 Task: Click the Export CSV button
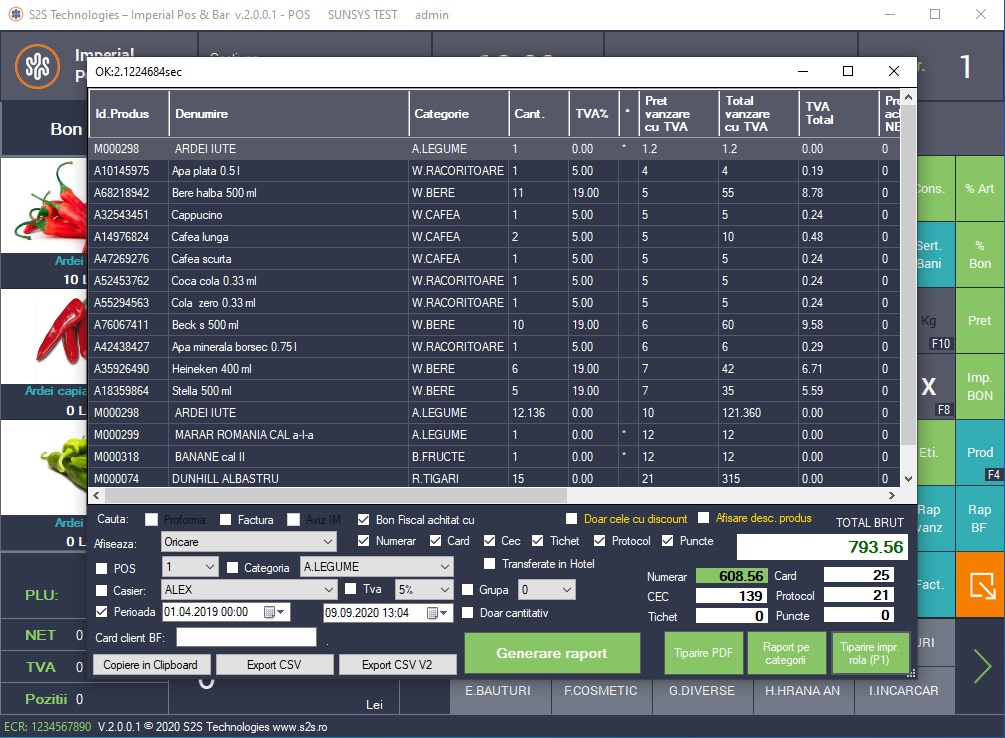click(x=274, y=665)
